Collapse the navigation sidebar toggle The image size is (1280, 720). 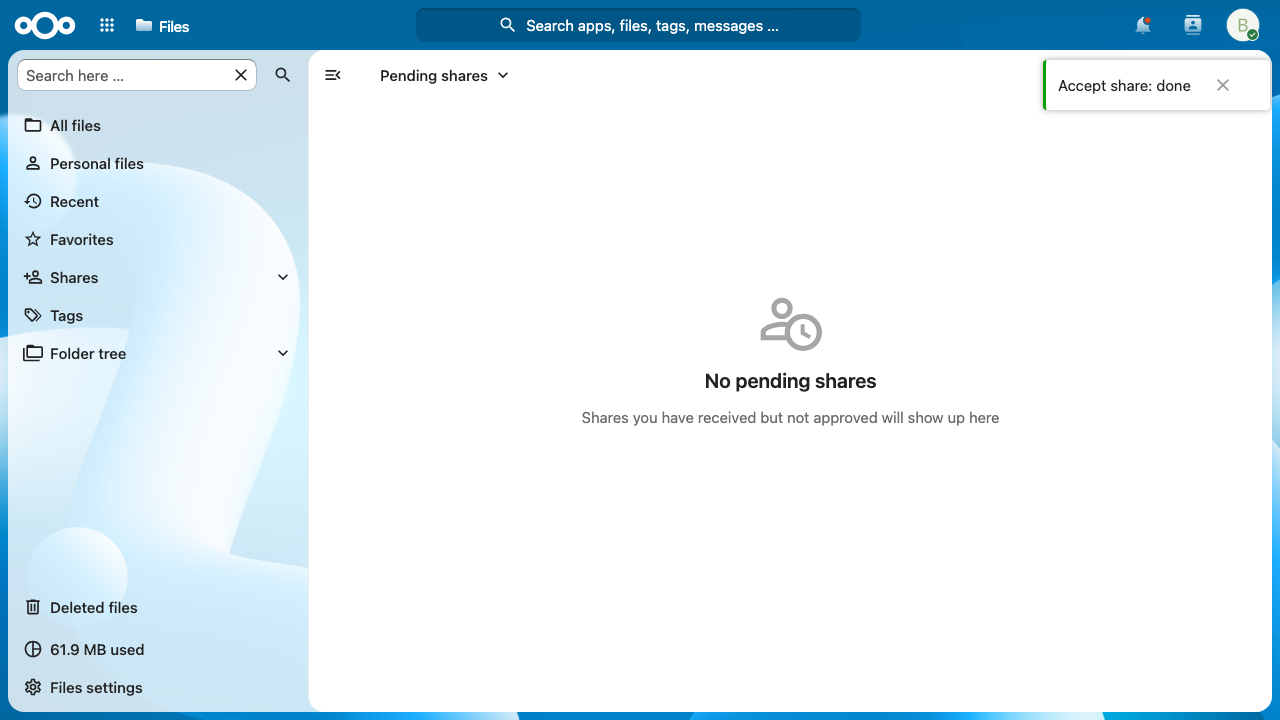coord(333,75)
